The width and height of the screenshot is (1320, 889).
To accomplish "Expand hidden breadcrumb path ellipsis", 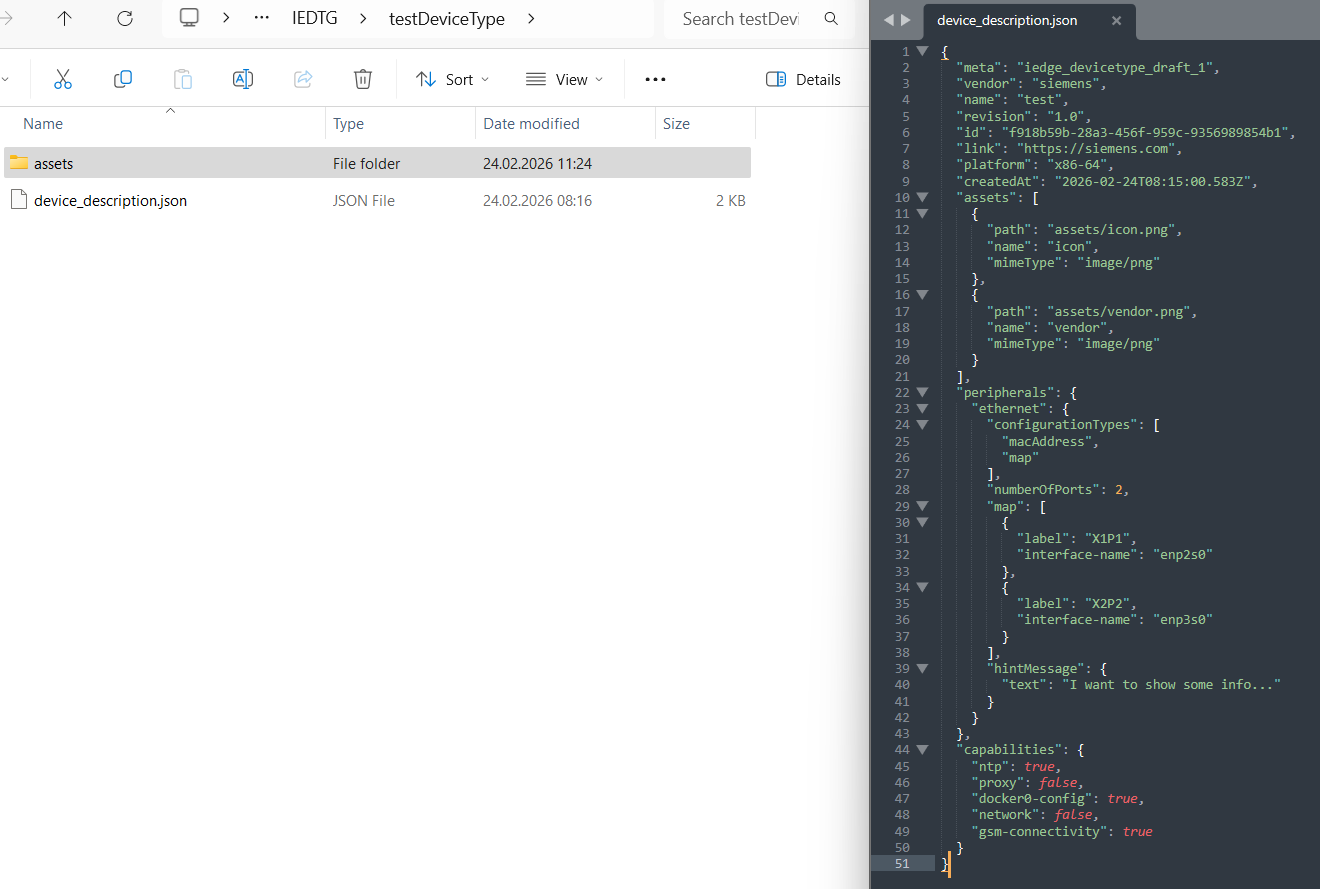I will (x=262, y=18).
